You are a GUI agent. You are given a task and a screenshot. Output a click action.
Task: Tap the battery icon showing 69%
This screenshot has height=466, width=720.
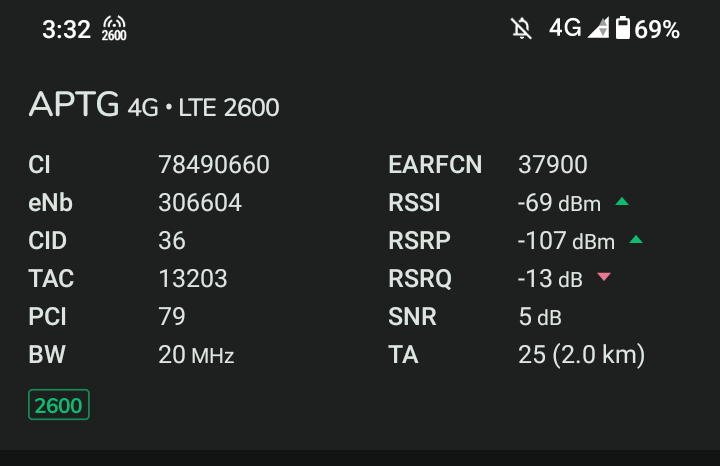coord(623,28)
